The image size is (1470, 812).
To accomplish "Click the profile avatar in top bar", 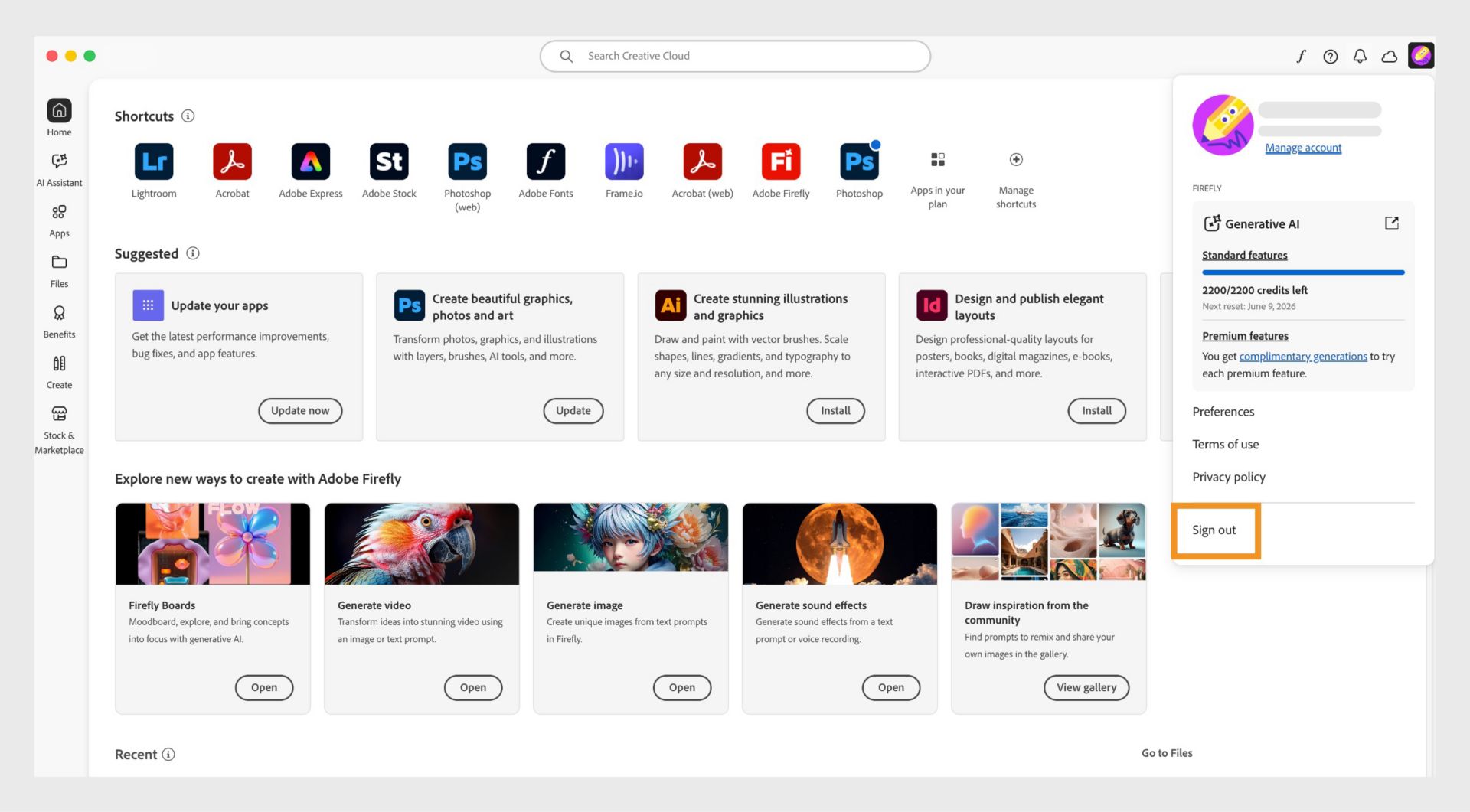I will (1421, 55).
